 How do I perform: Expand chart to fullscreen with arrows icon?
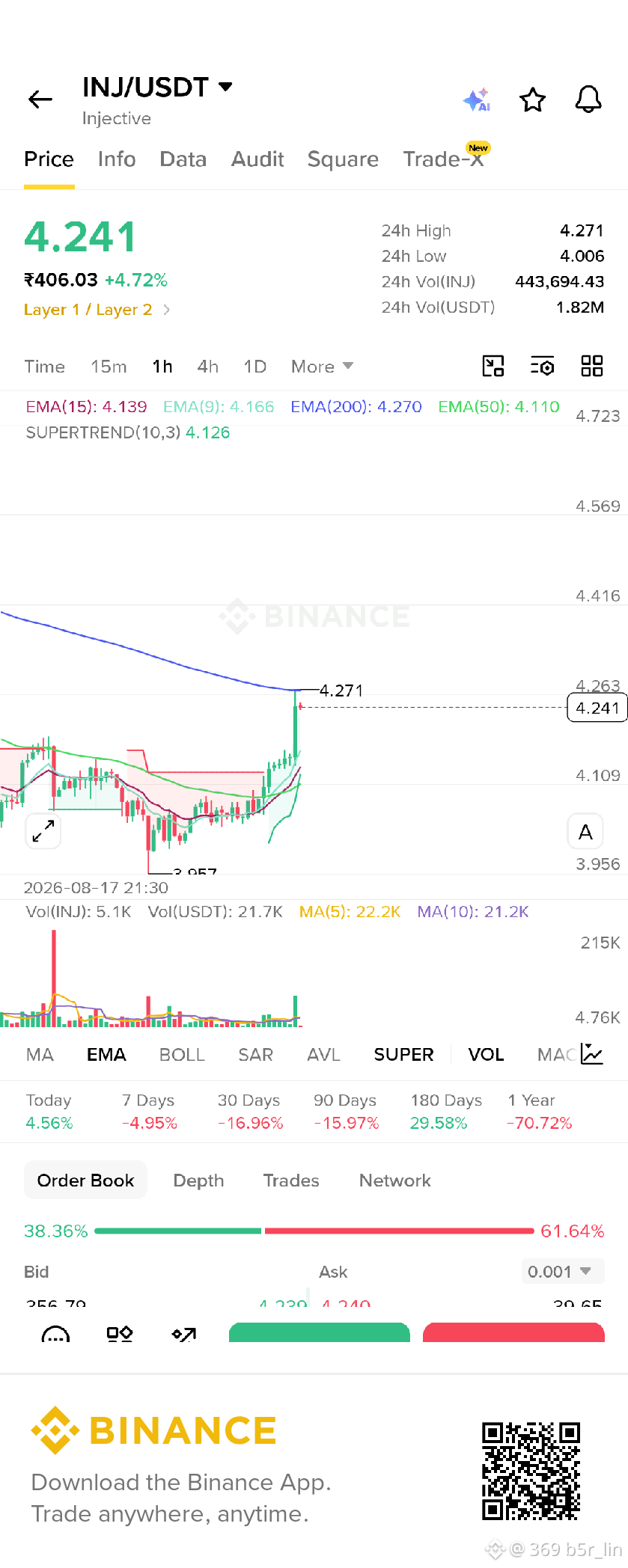[43, 831]
